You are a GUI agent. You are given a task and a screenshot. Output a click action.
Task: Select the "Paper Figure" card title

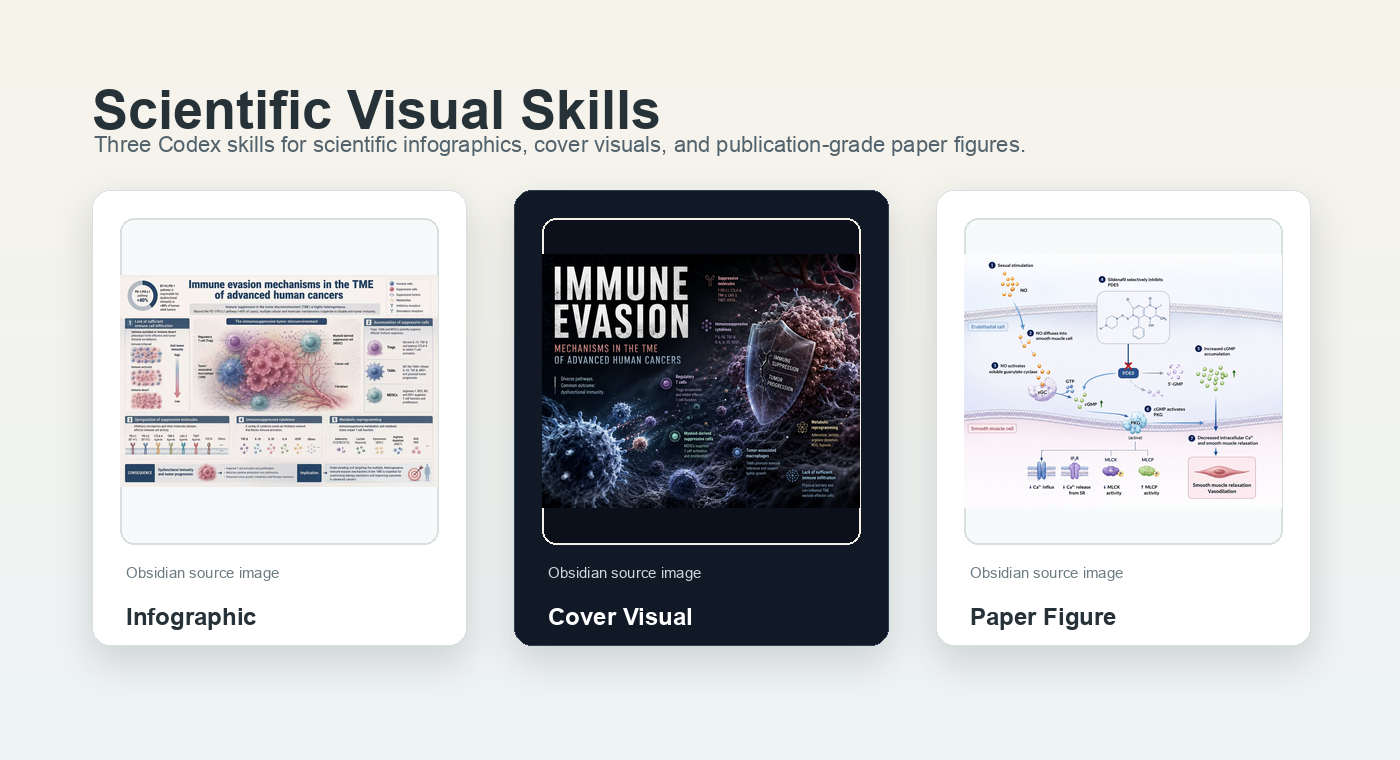(1043, 617)
